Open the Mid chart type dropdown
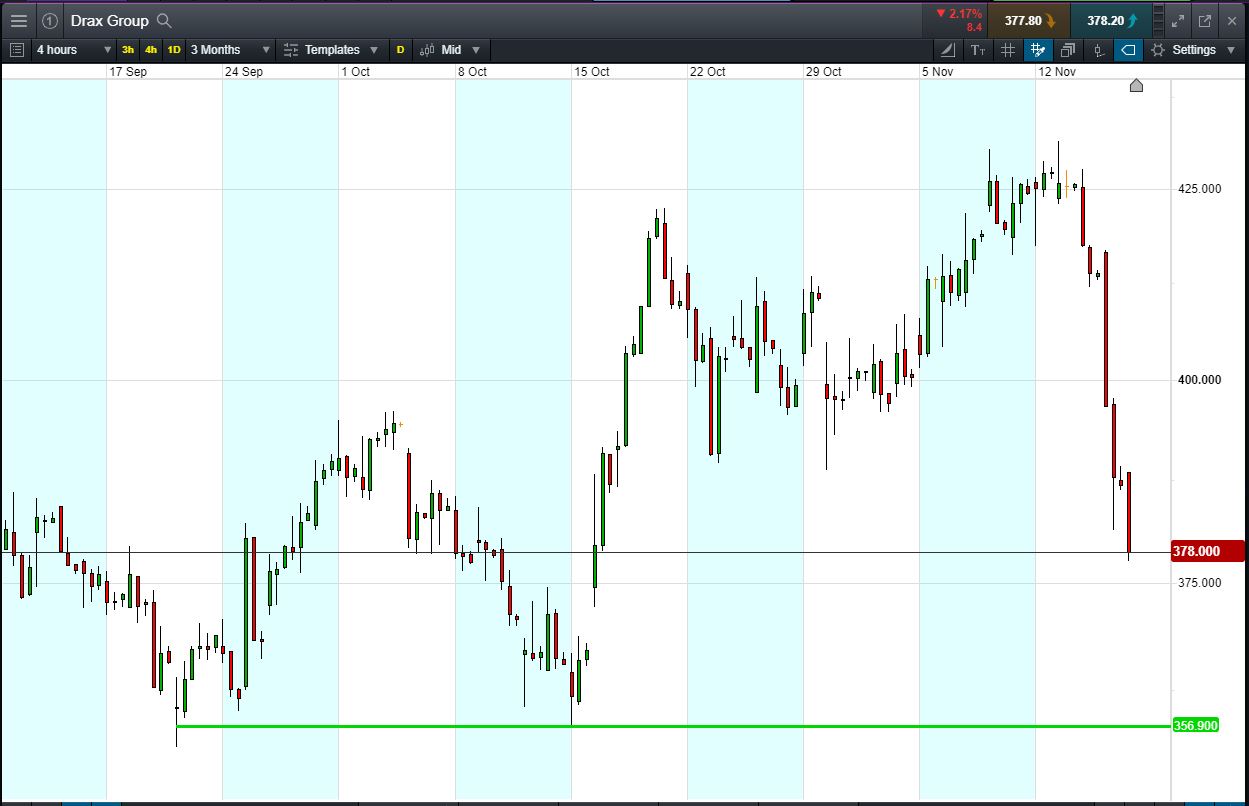1249x806 pixels. 451,49
